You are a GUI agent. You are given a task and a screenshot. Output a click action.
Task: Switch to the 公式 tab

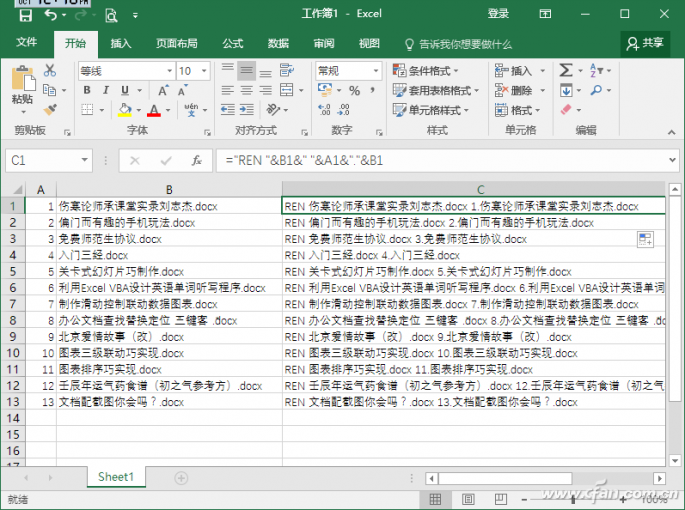233,44
